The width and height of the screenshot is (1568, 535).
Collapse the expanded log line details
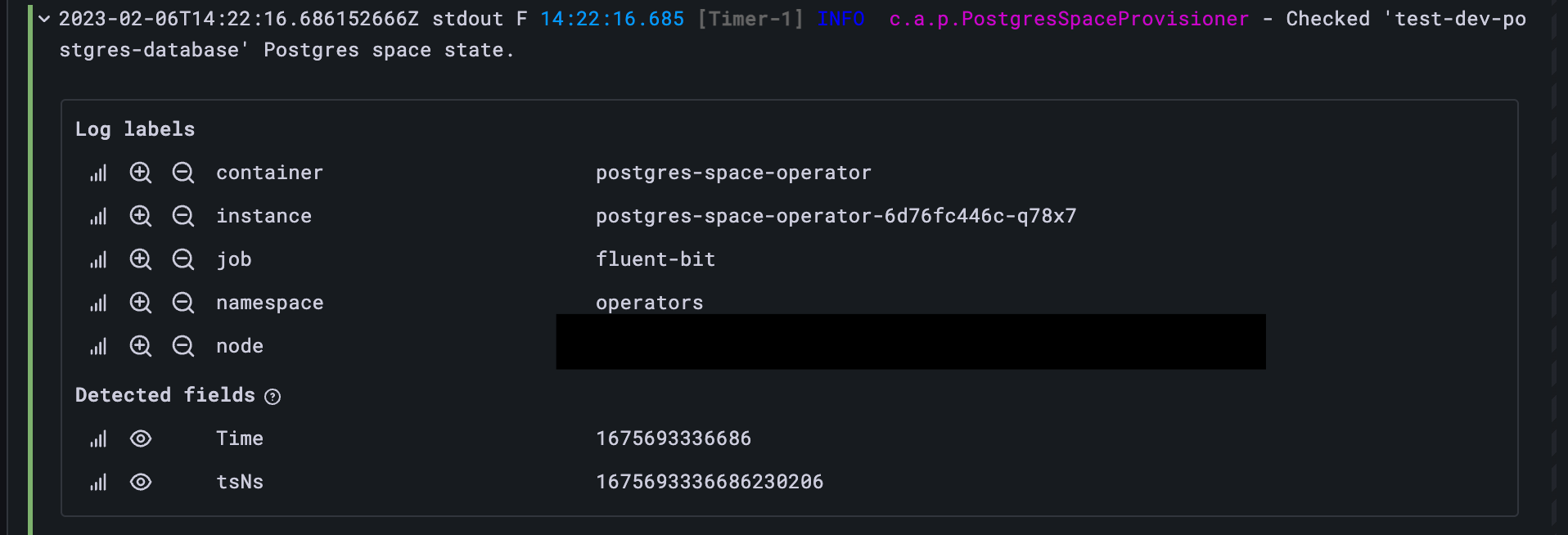point(43,18)
